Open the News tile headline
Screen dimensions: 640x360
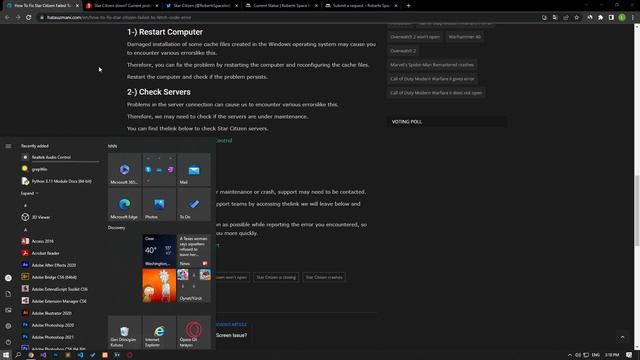[194, 251]
